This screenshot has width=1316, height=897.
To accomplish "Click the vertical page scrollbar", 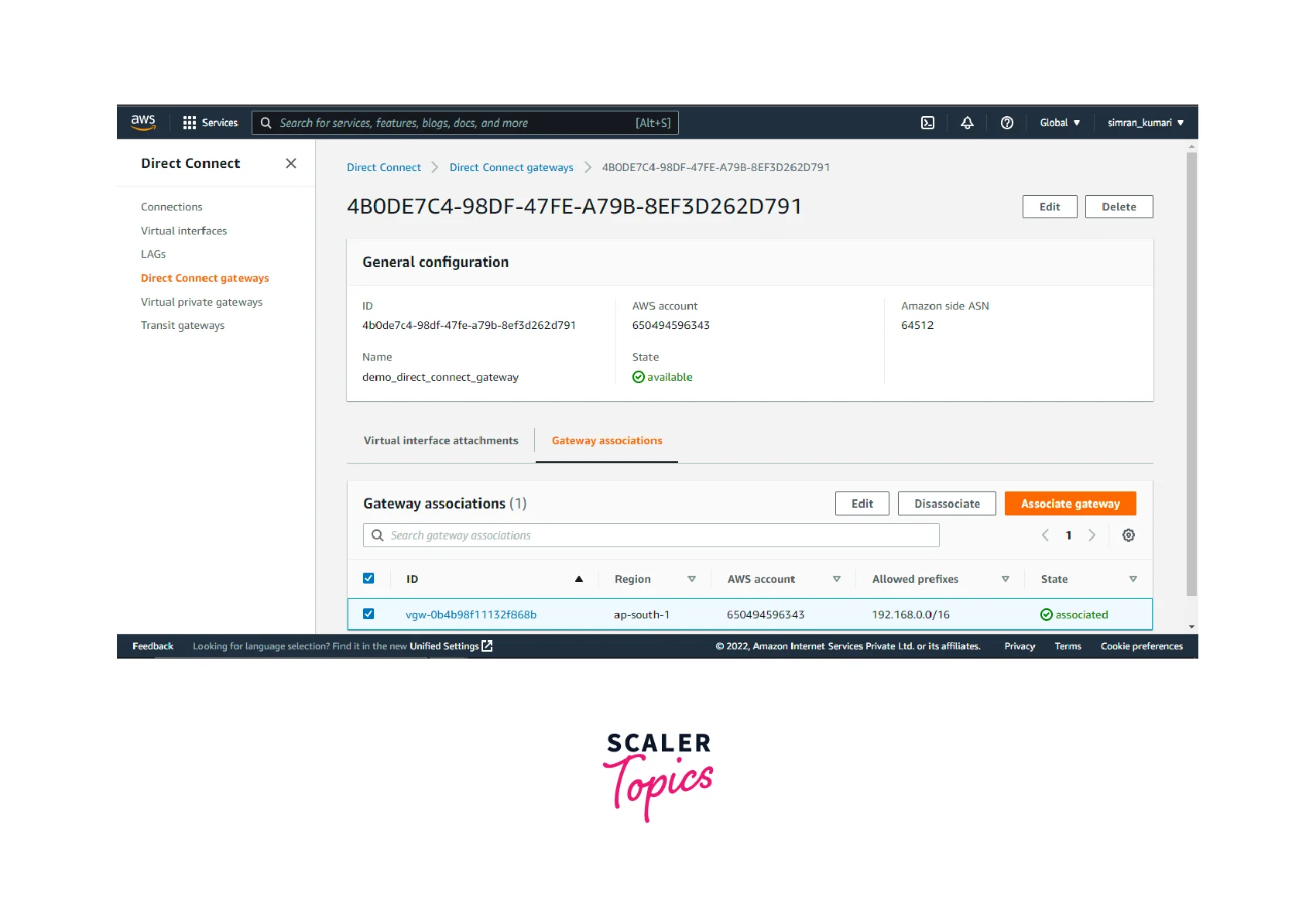I will coord(1191,371).
